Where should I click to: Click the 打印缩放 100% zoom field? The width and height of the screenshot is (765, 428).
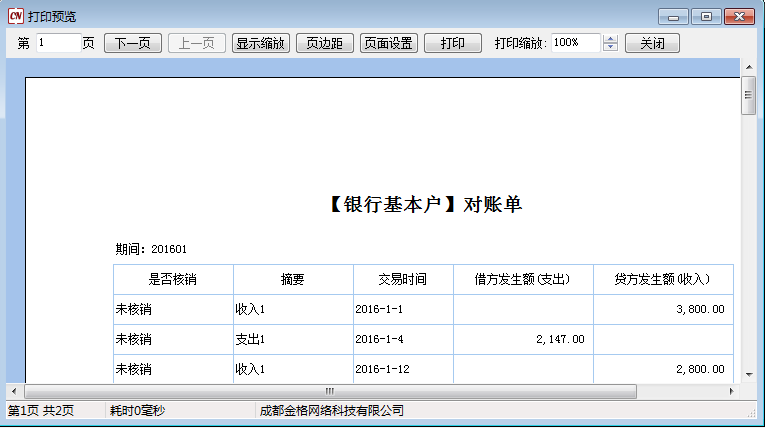[x=575, y=43]
